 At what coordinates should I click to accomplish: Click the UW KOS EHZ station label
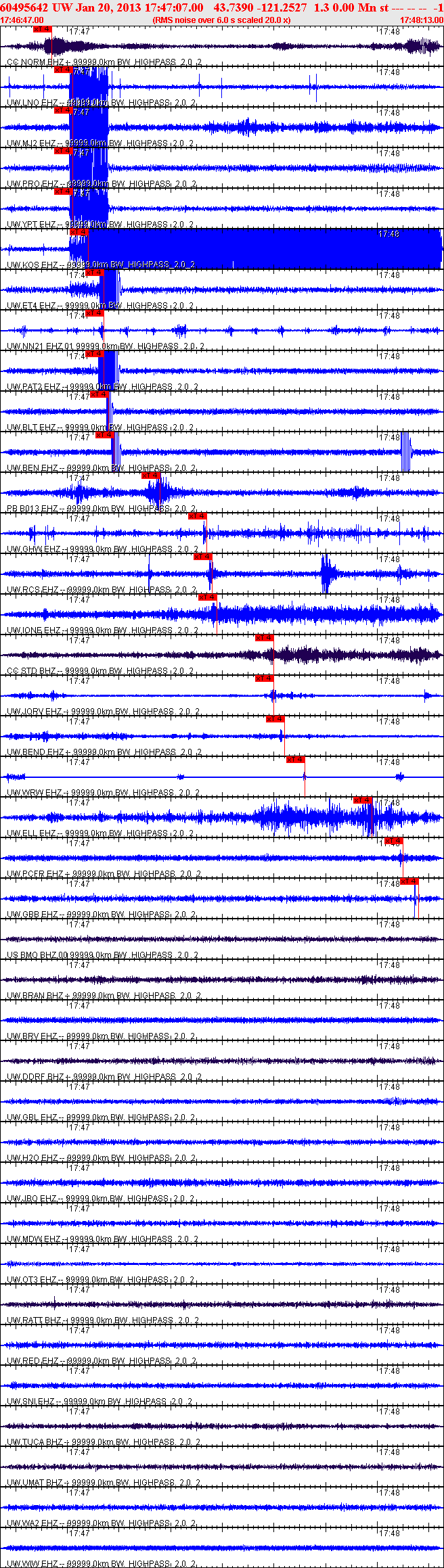(x=102, y=265)
